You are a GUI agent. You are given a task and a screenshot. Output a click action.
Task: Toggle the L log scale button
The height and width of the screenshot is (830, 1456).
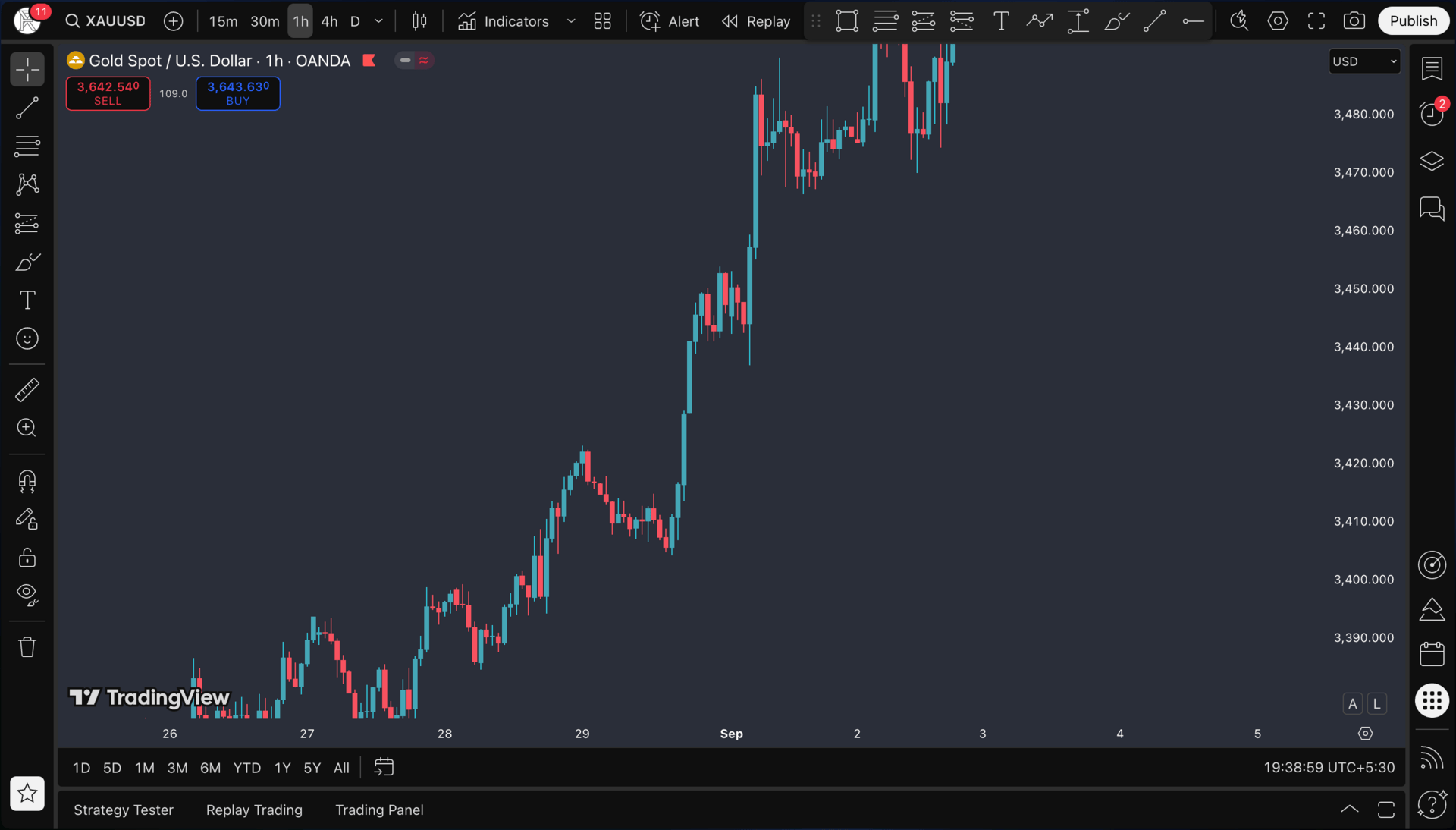[1377, 704]
